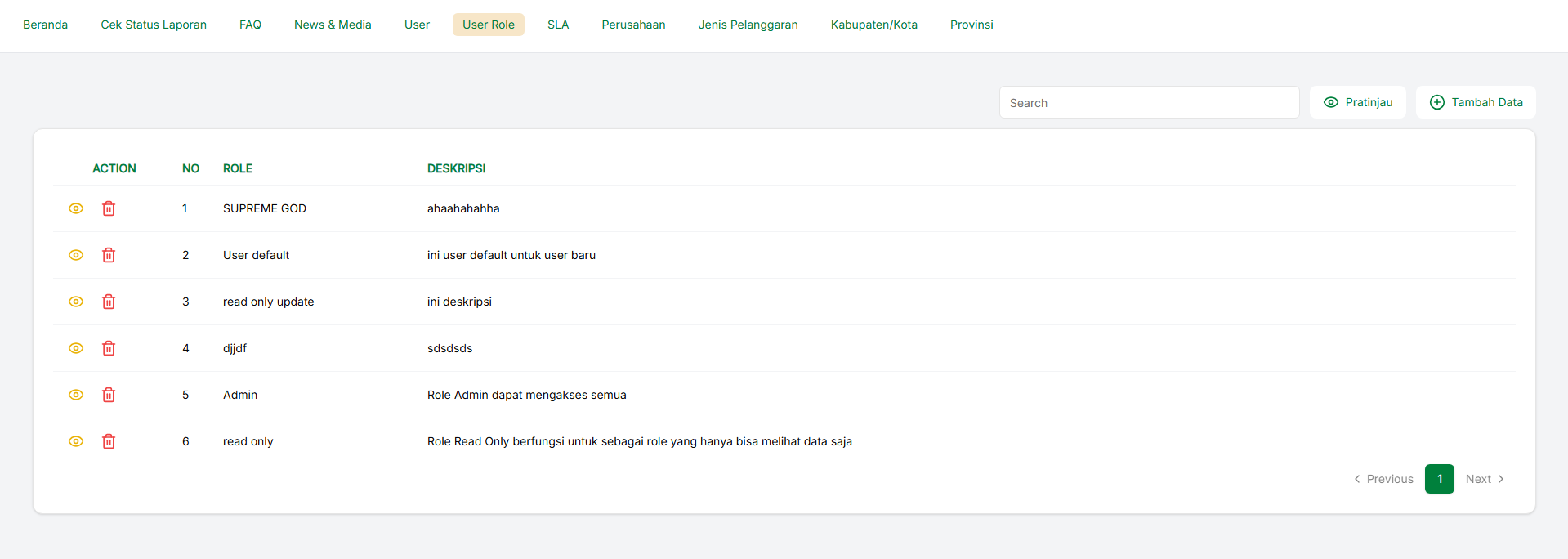The width and height of the screenshot is (1568, 559).
Task: Click trash icon for User default role
Action: [x=109, y=255]
